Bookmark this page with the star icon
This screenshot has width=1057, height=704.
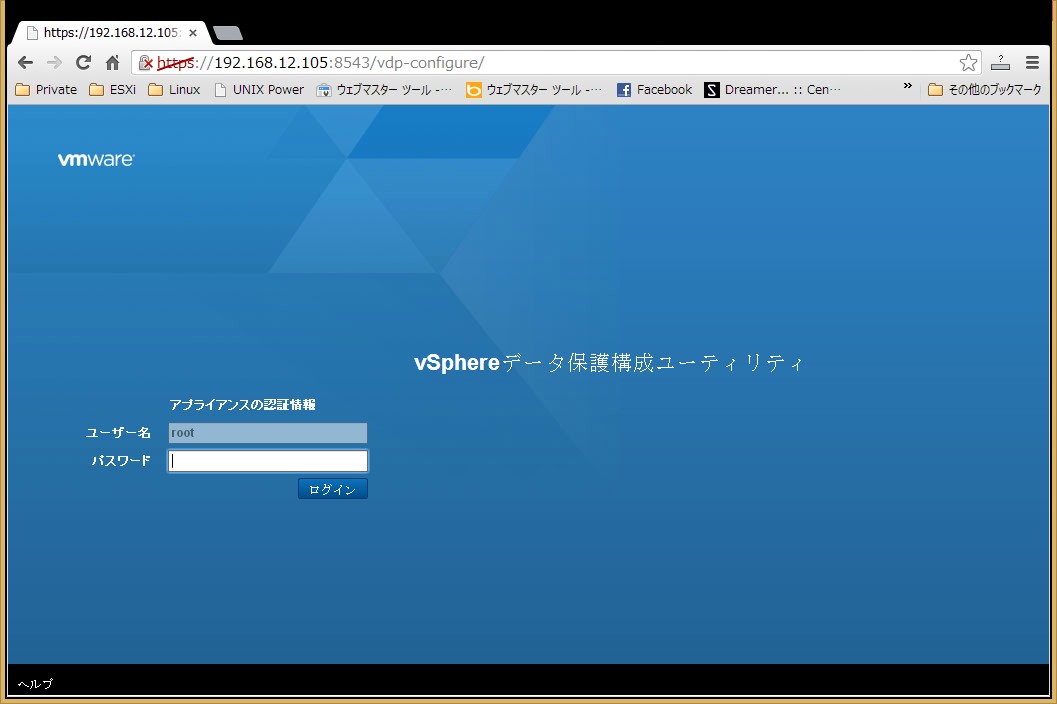point(968,63)
